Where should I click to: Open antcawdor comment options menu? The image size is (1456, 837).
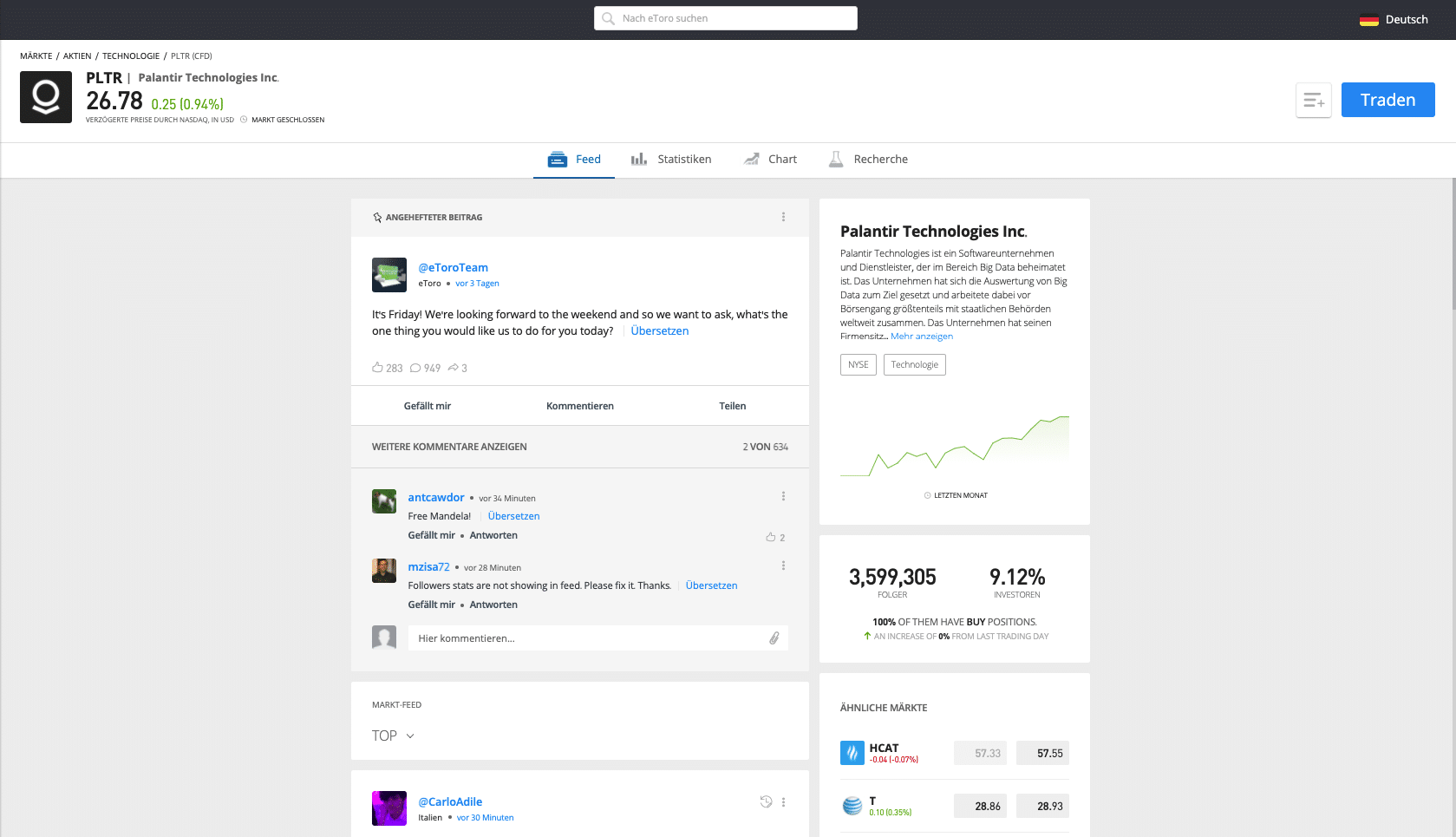(783, 496)
